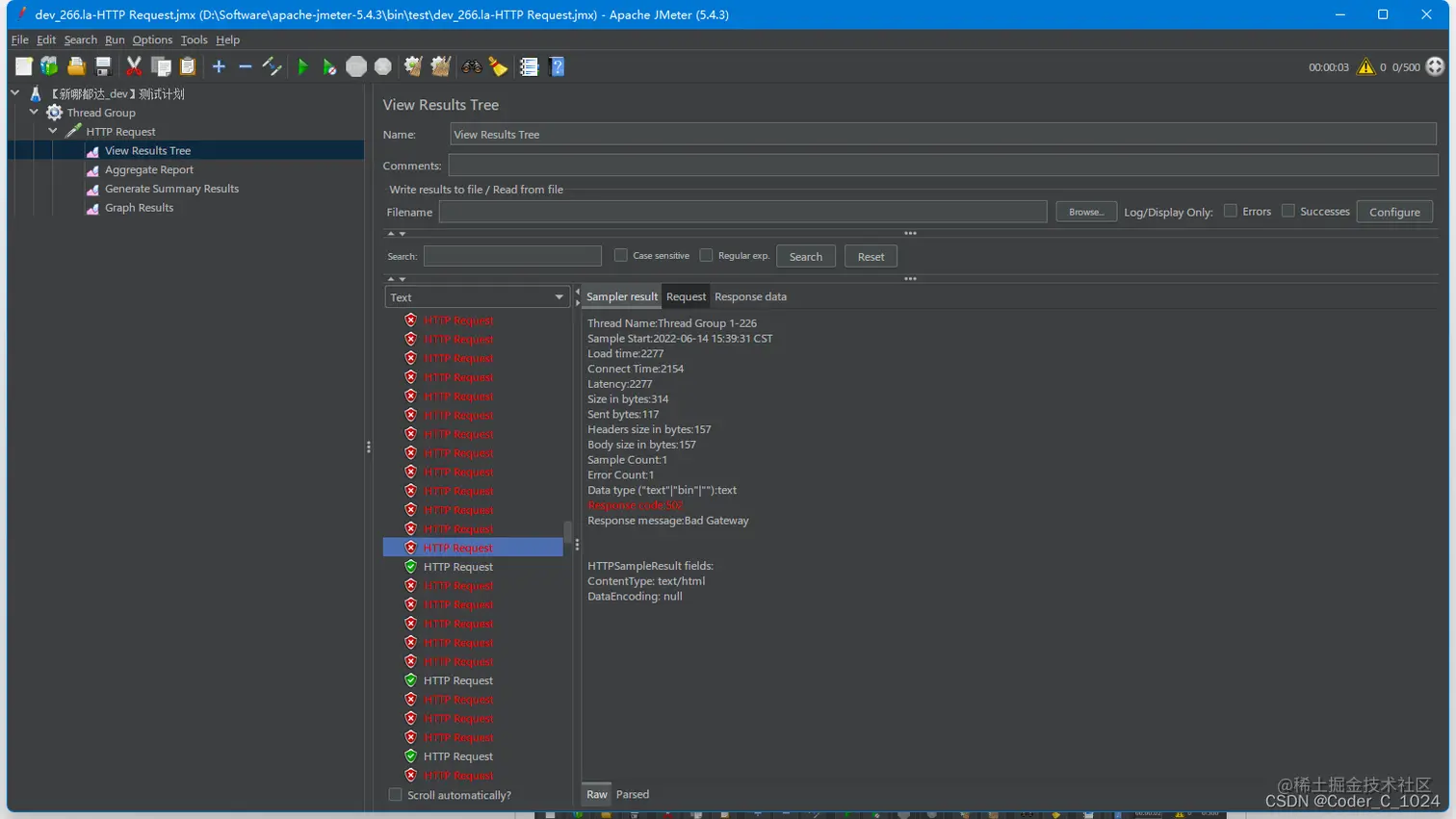Save the test plan using disk icon
Screen dimensions: 1456x819
click(x=103, y=66)
